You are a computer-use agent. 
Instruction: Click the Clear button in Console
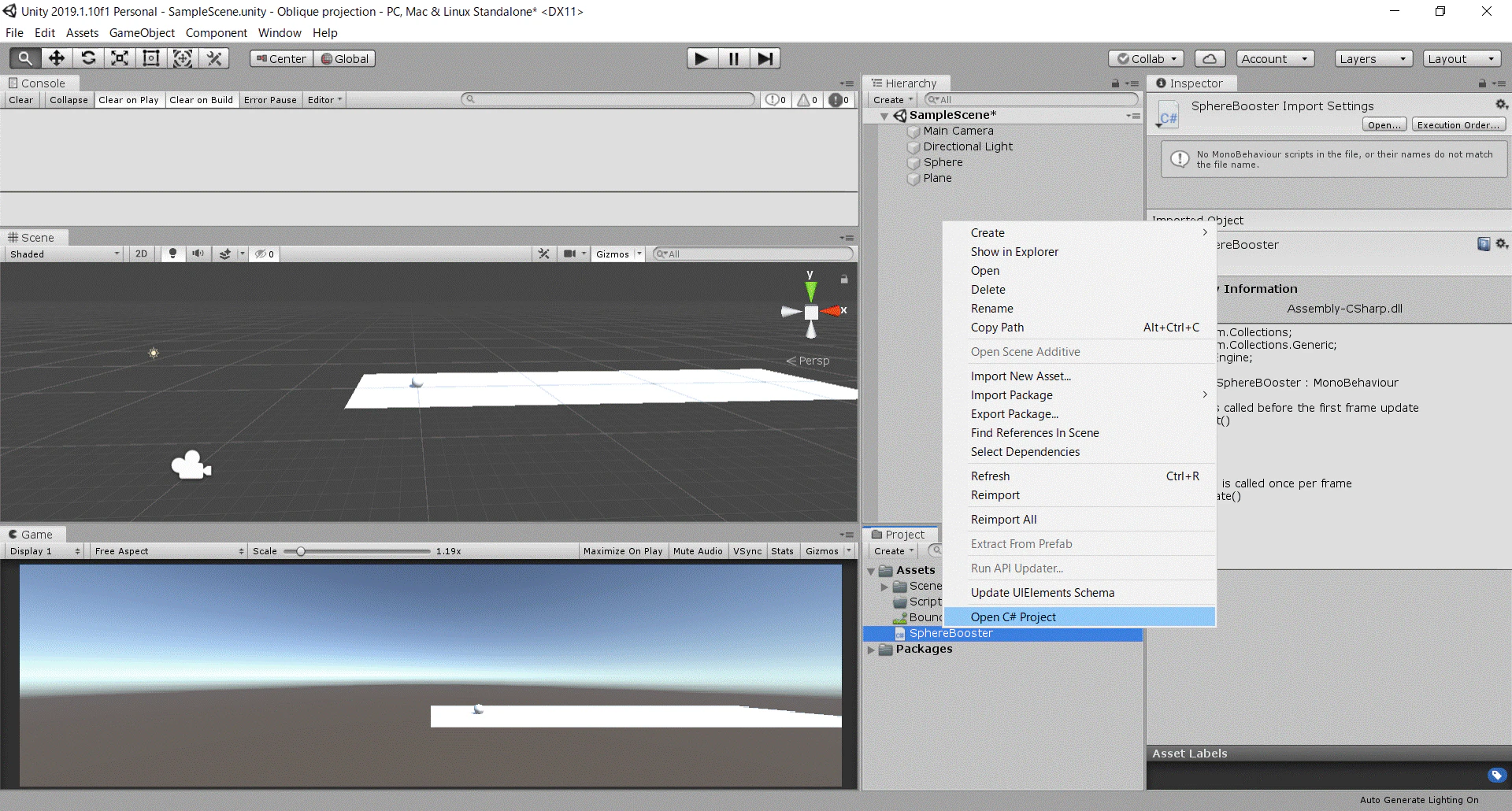click(x=21, y=100)
